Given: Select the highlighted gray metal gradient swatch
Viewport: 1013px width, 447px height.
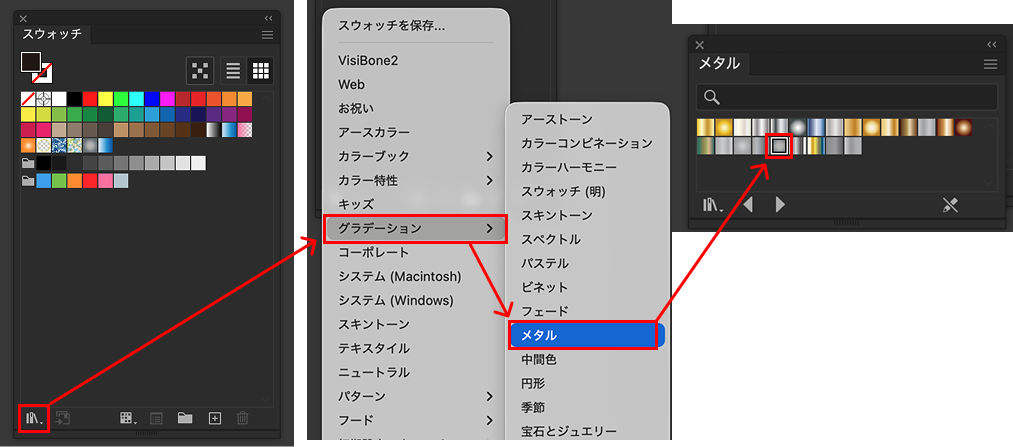Looking at the screenshot, I should pos(779,146).
